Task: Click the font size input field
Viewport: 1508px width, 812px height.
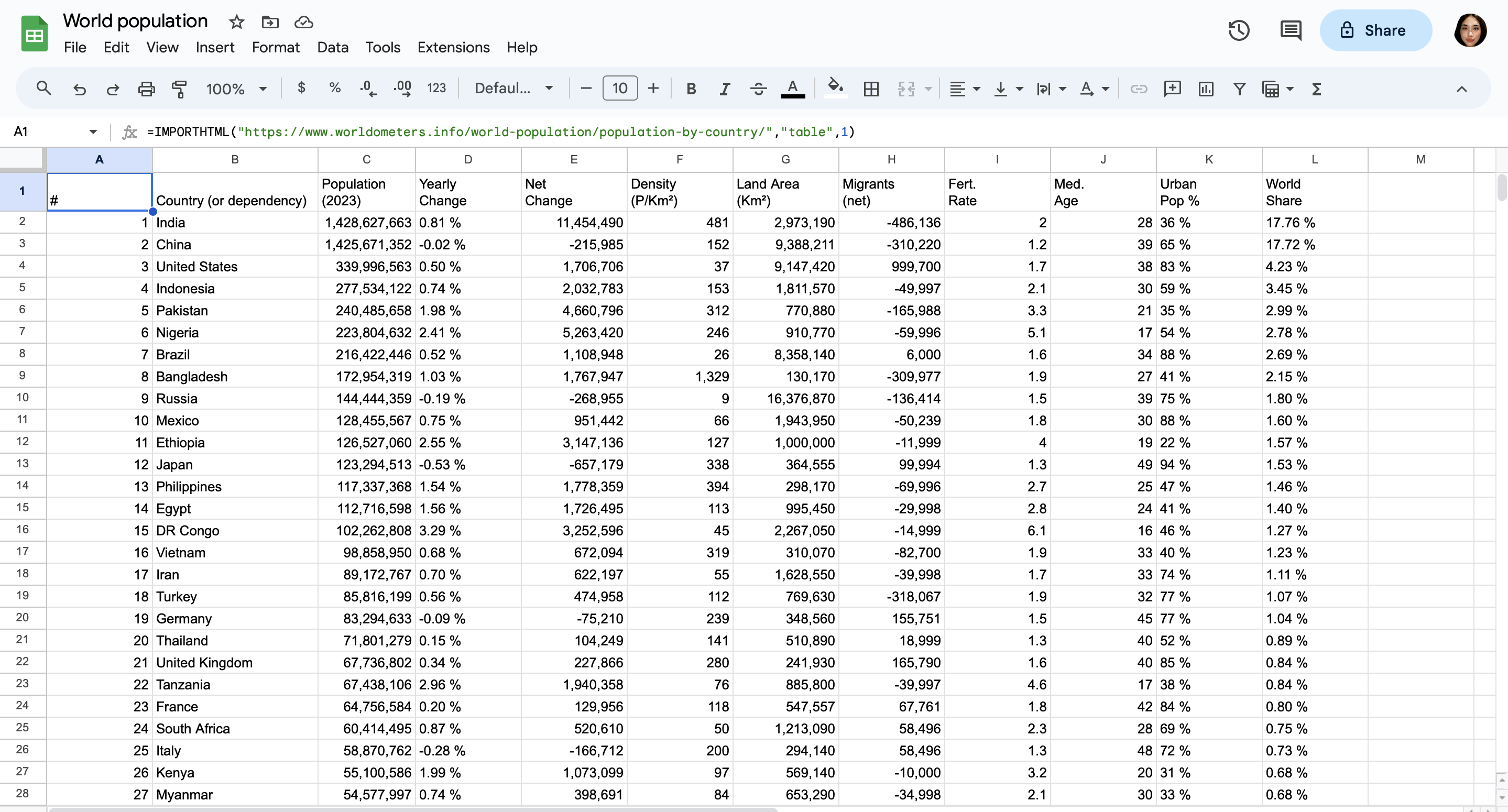Action: click(x=619, y=89)
